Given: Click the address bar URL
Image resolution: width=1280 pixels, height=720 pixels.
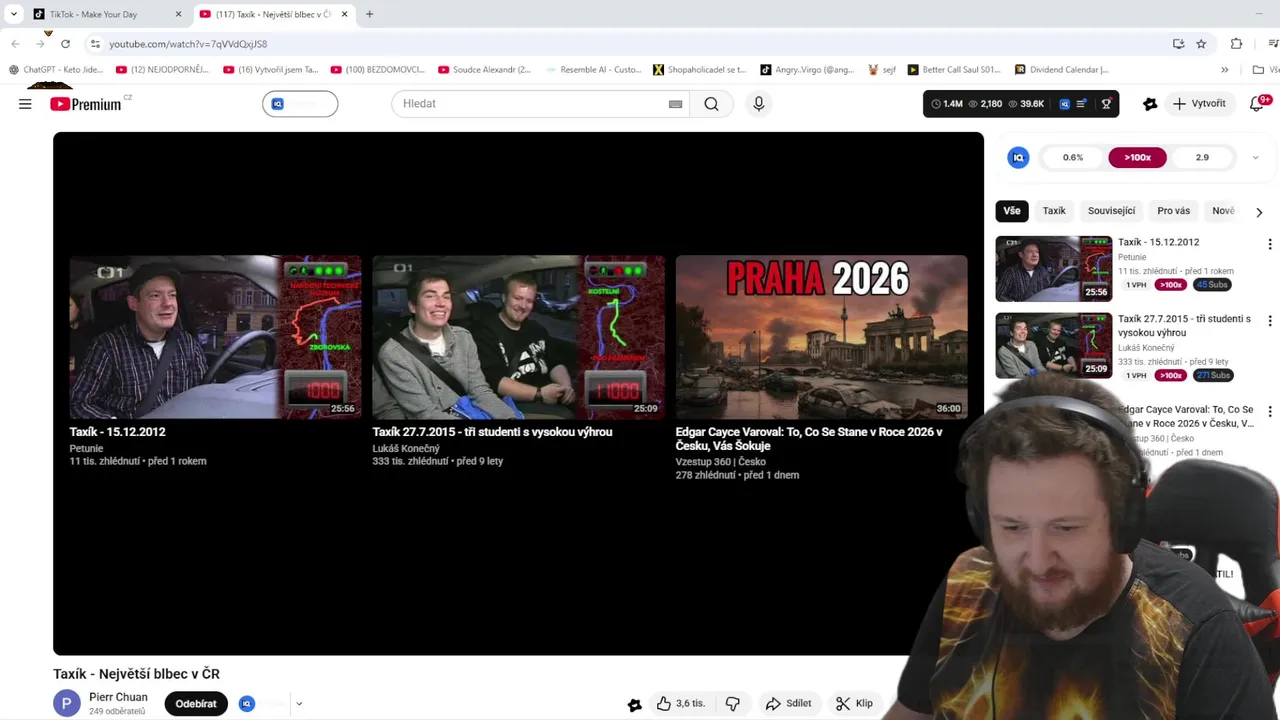Looking at the screenshot, I should tap(188, 44).
